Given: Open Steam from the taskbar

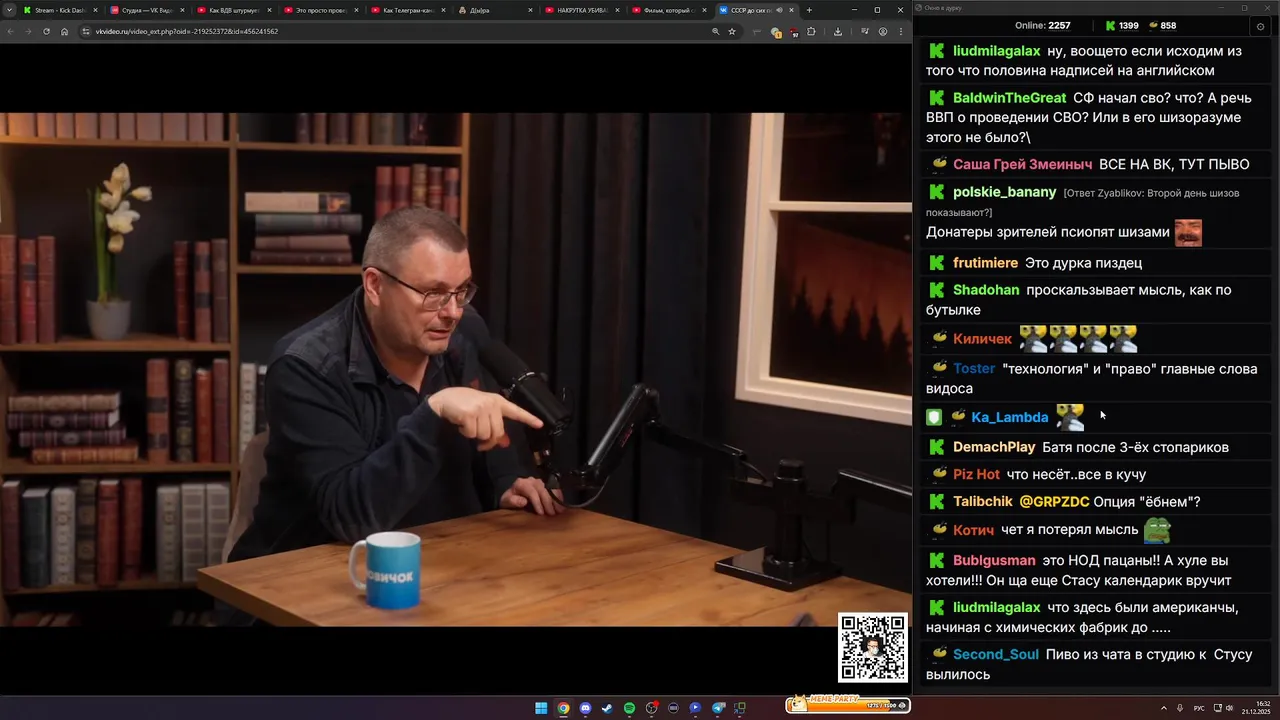Looking at the screenshot, I should [607, 708].
